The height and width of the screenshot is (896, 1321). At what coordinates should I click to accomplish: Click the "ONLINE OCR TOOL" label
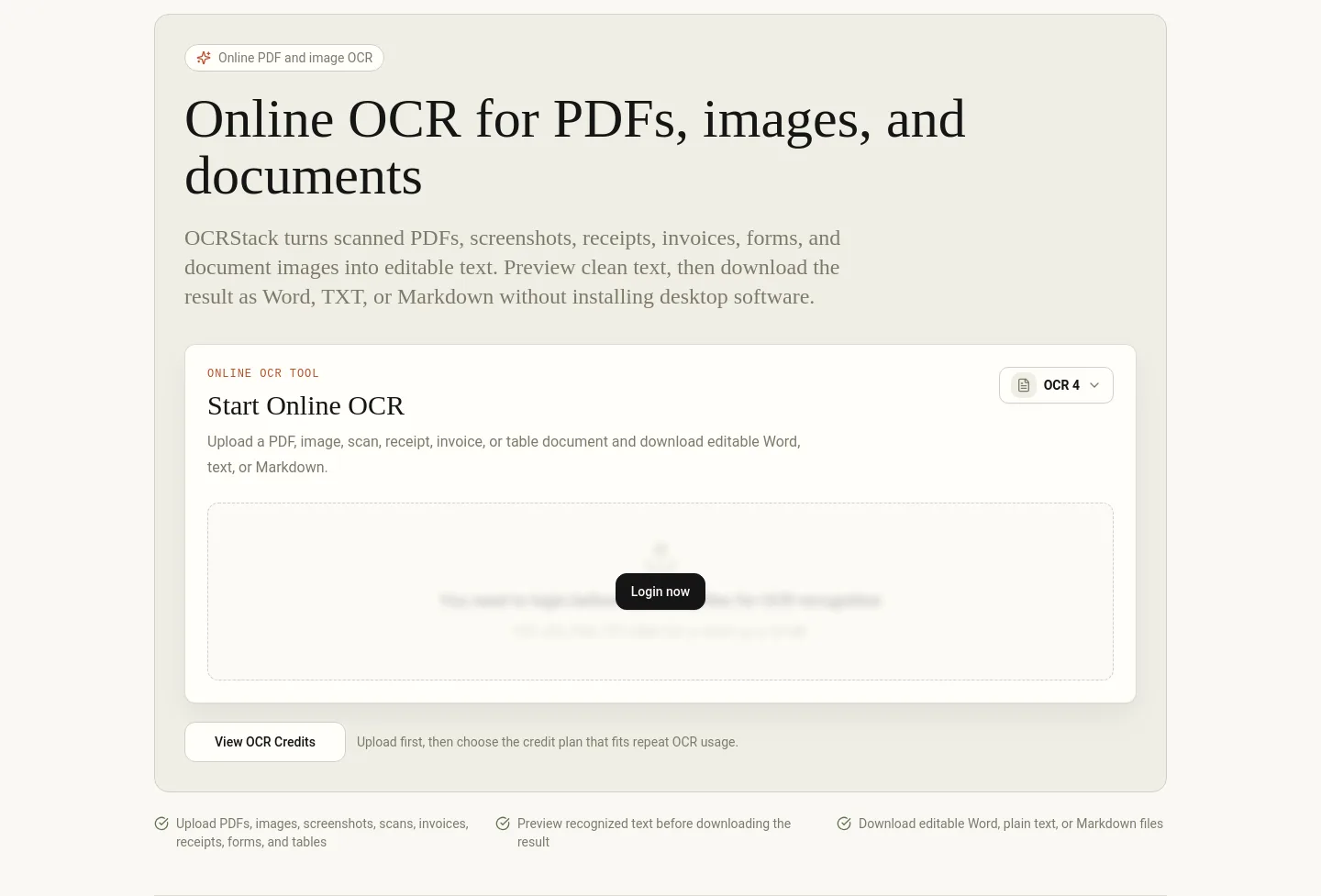(263, 373)
